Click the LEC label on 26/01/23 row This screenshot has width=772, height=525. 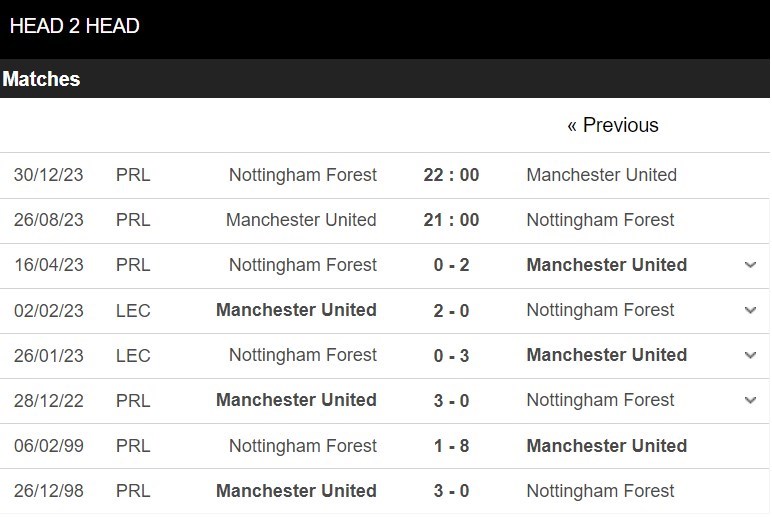[133, 356]
